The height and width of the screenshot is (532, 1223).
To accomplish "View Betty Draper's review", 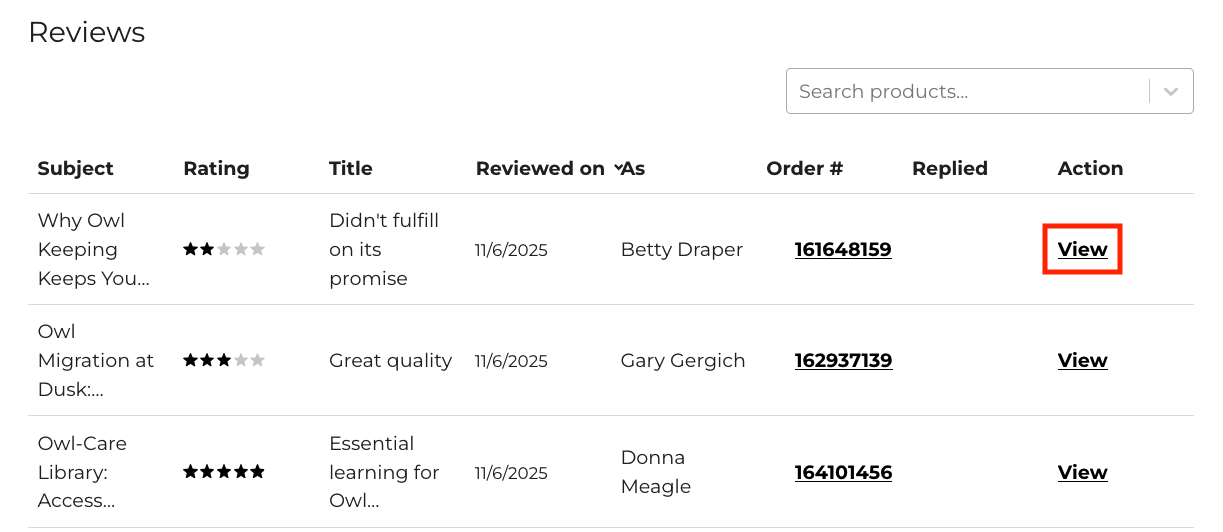I will click(x=1082, y=249).
